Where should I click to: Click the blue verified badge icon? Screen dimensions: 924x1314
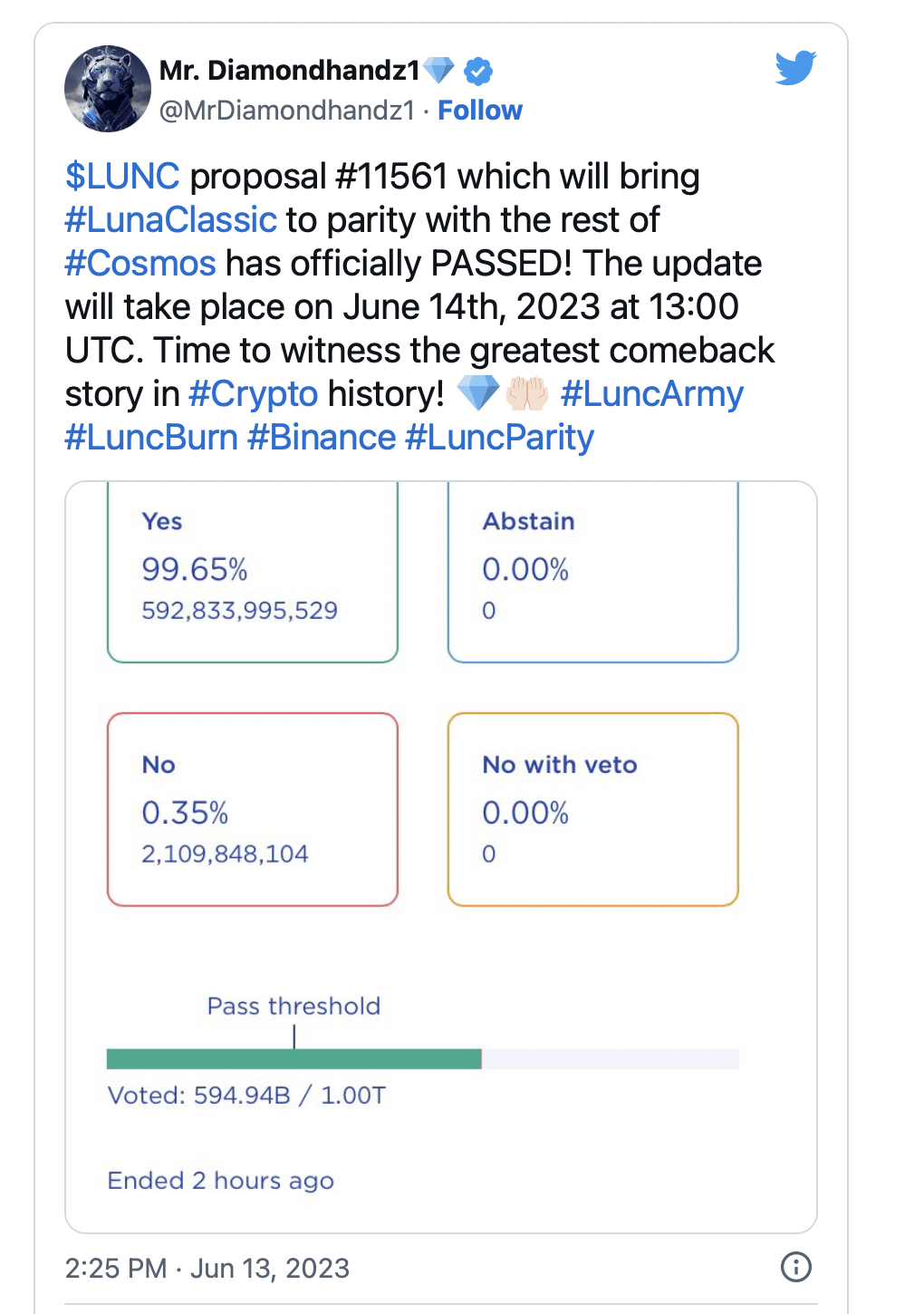[478, 71]
